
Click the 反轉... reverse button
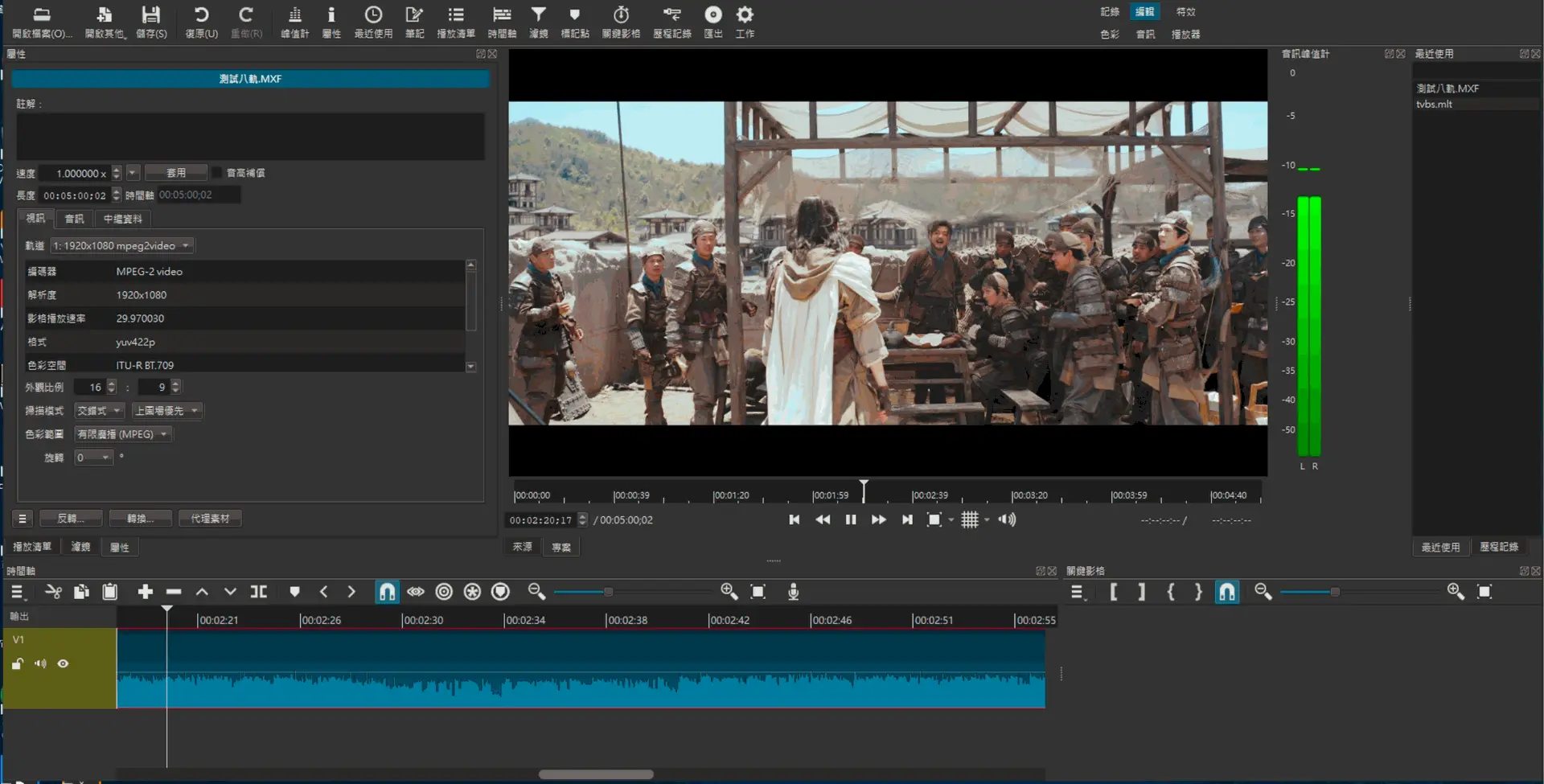tap(70, 519)
